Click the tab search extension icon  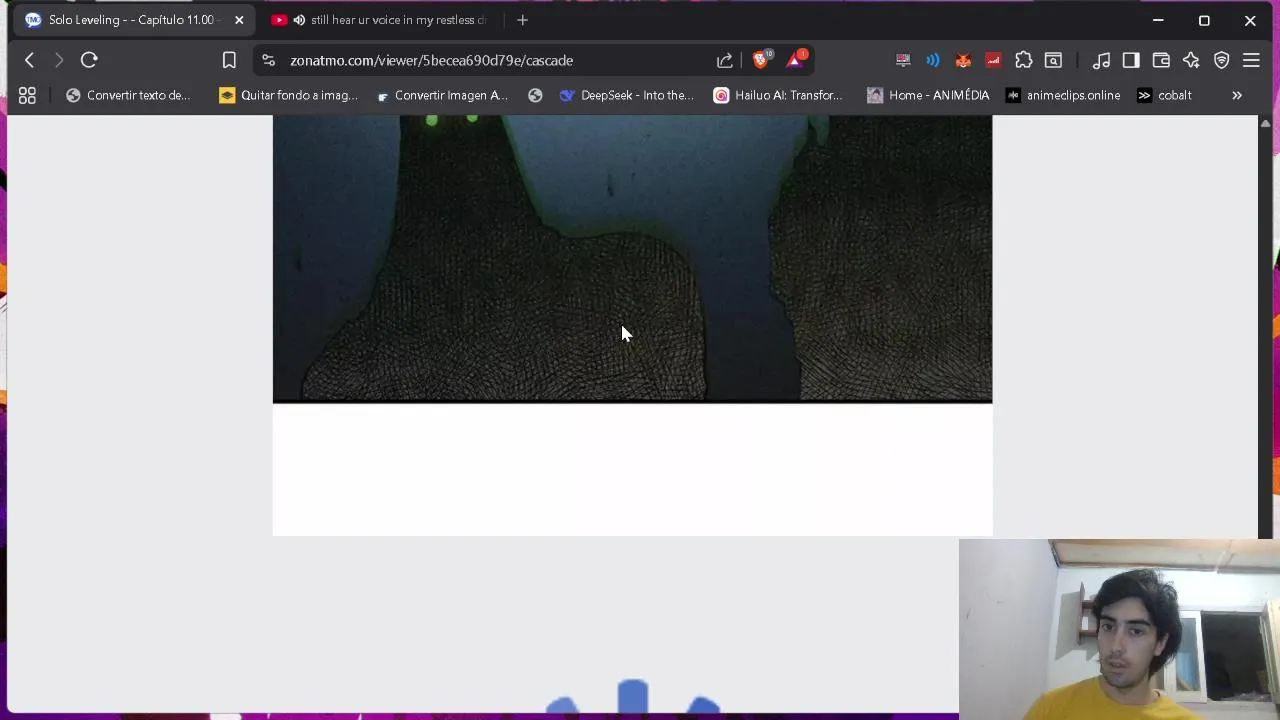point(1053,60)
